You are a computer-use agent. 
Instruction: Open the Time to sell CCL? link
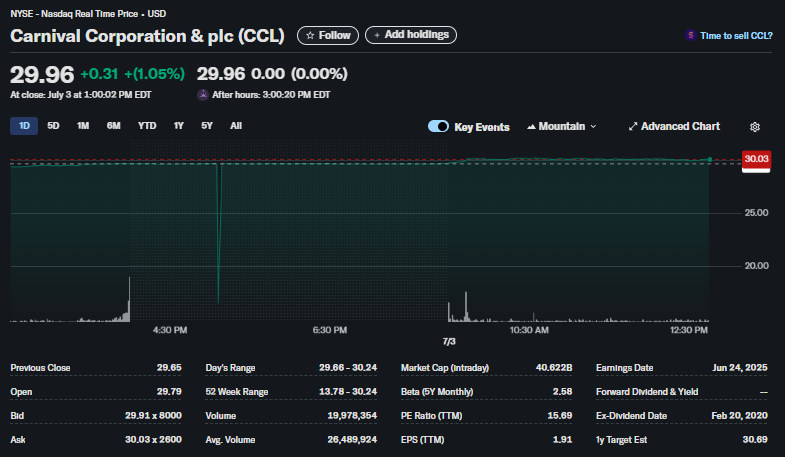click(736, 36)
